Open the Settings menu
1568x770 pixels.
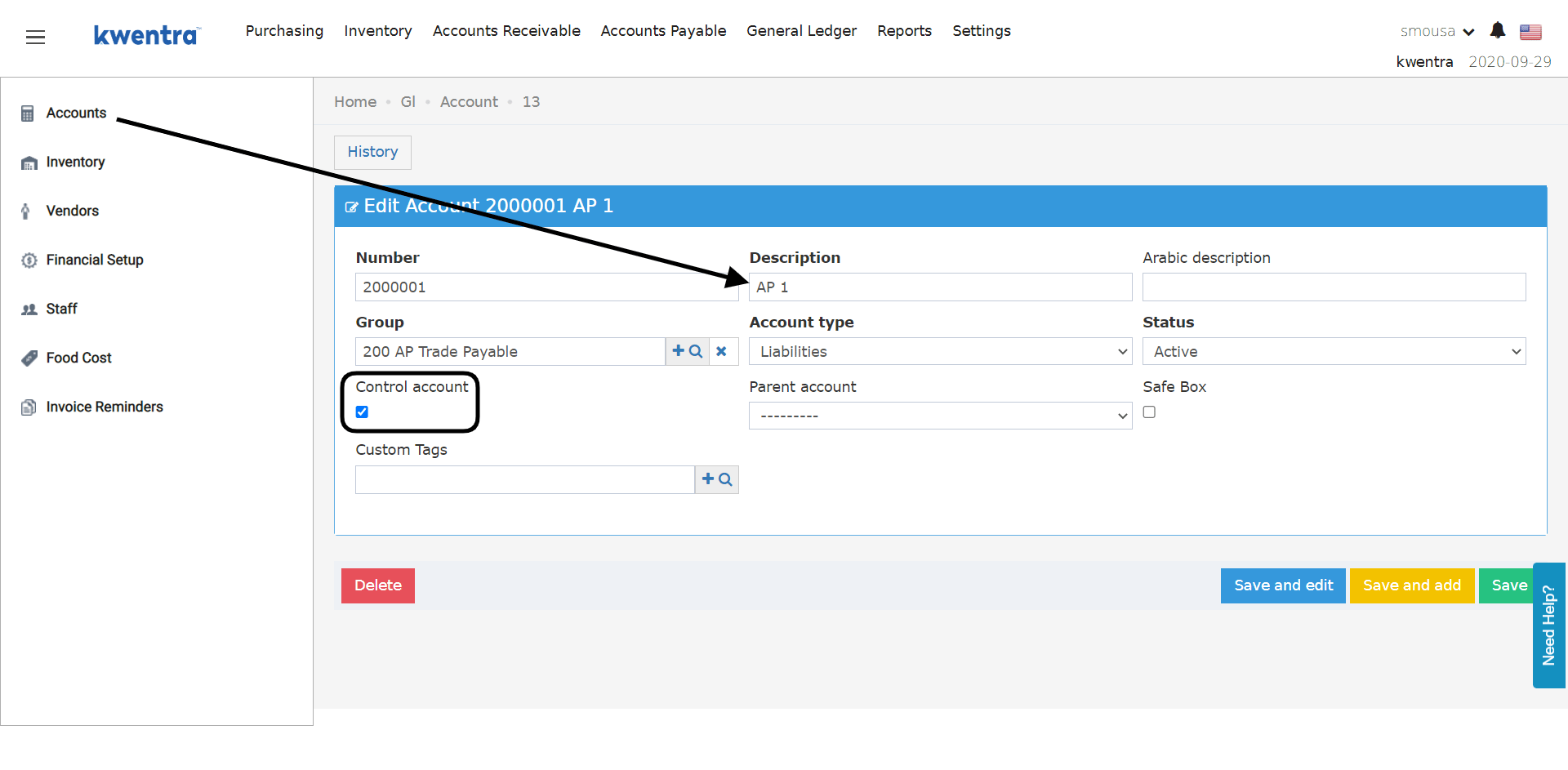coord(982,31)
